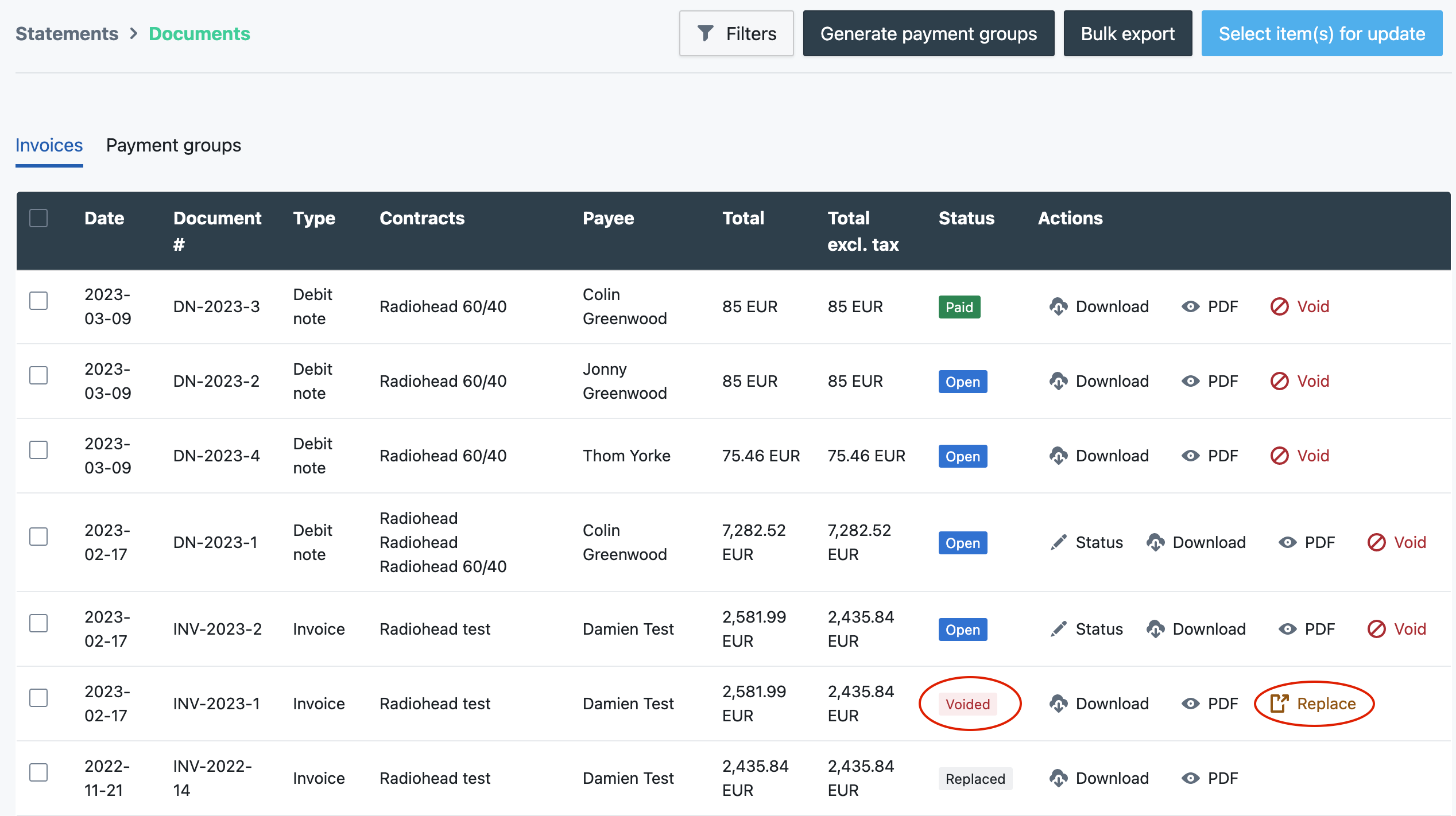
Task: Click the Replaced status badge
Action: tap(975, 779)
